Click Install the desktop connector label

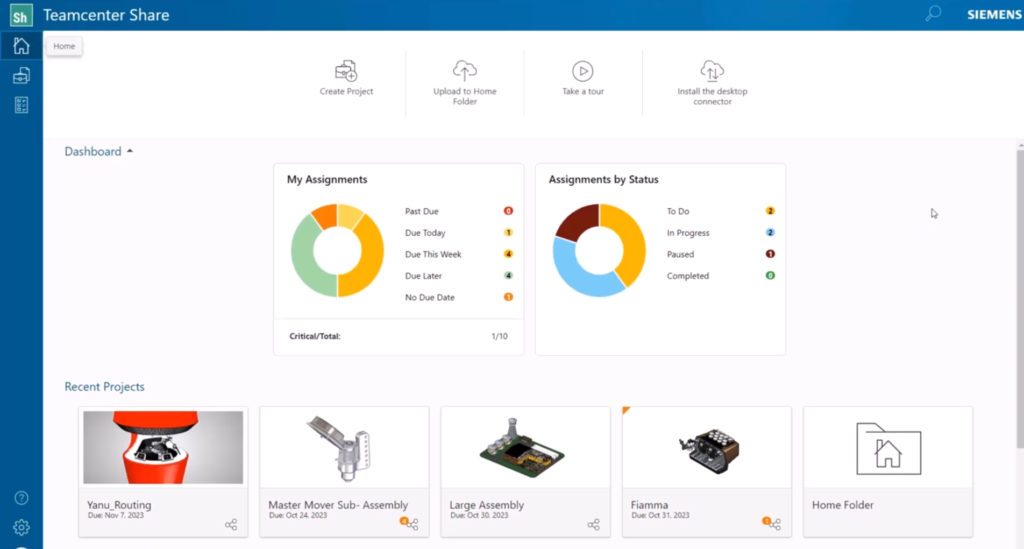(x=712, y=97)
